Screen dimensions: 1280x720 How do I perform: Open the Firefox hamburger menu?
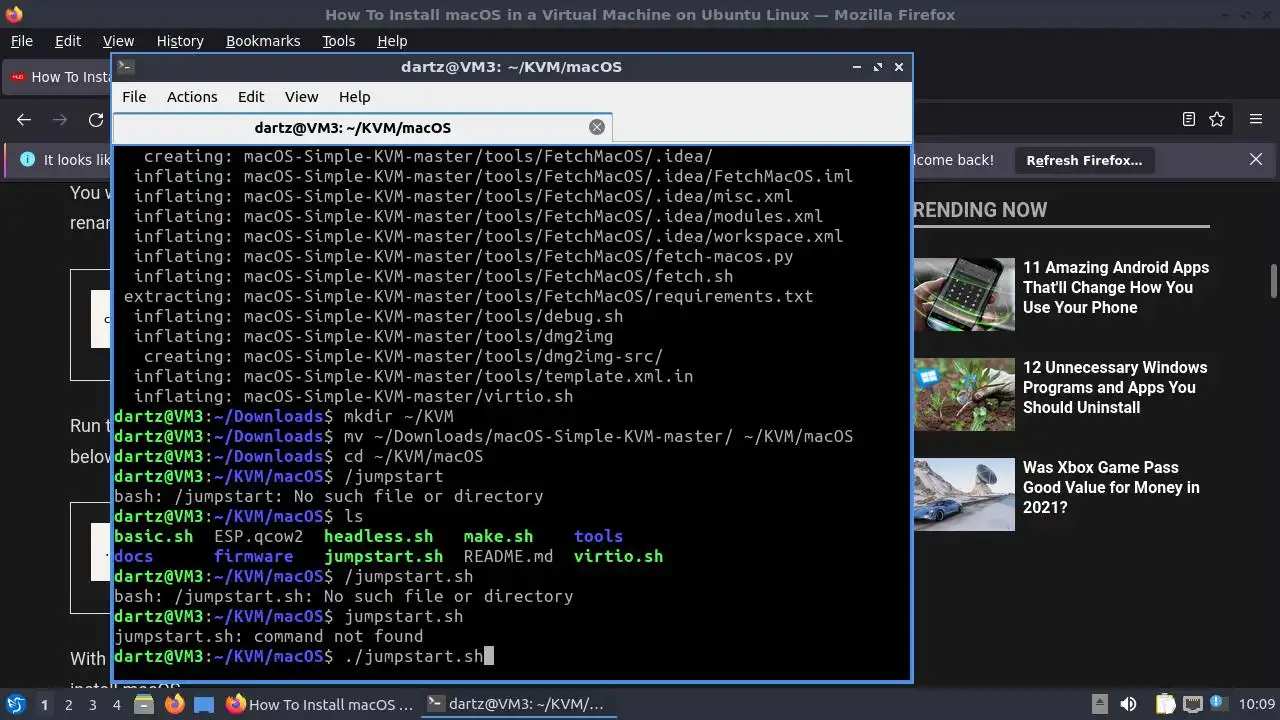[x=1256, y=119]
